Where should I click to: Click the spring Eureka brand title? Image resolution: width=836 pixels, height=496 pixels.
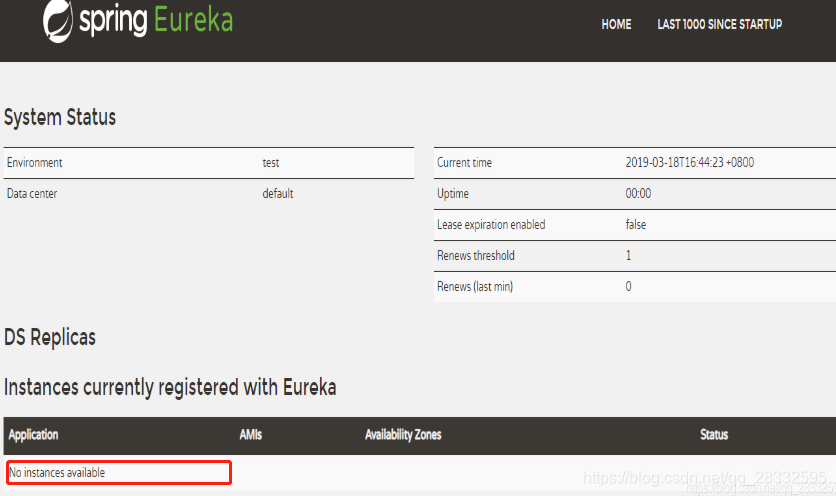(x=156, y=20)
